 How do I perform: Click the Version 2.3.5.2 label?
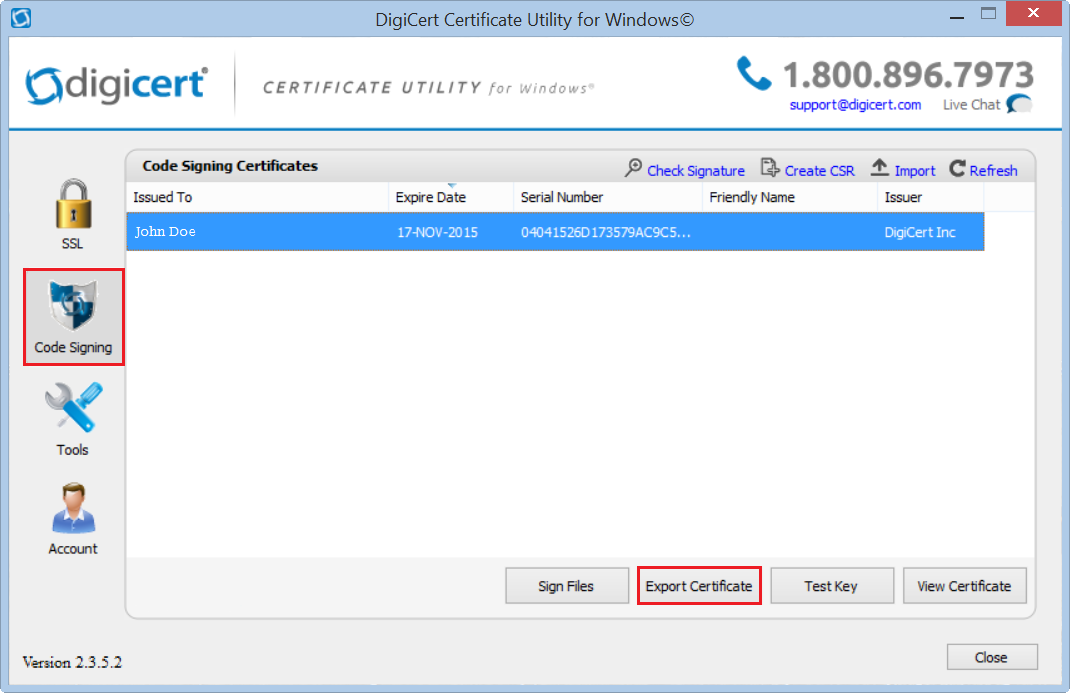click(x=72, y=662)
